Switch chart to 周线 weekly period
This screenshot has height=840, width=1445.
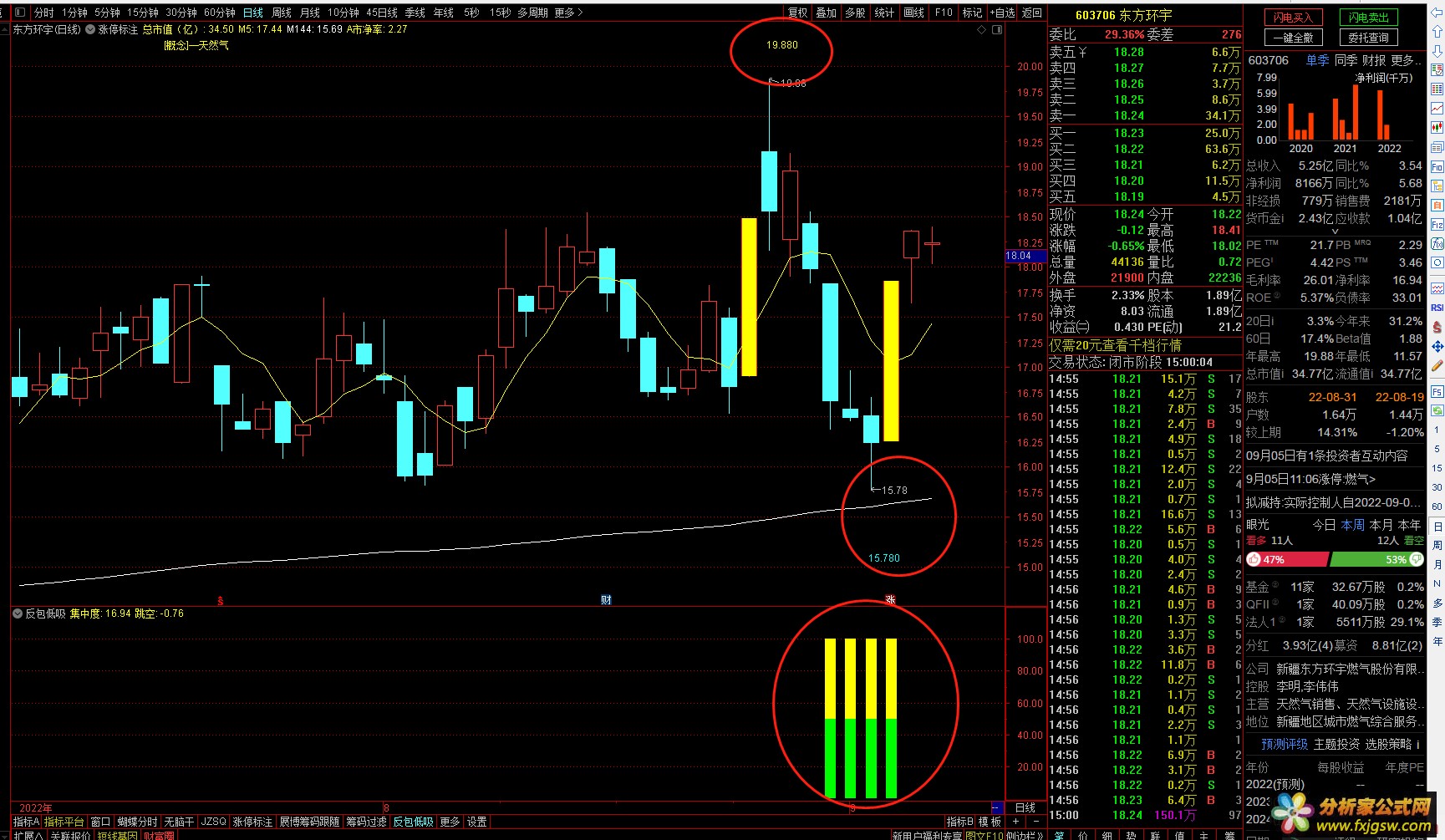(x=282, y=13)
